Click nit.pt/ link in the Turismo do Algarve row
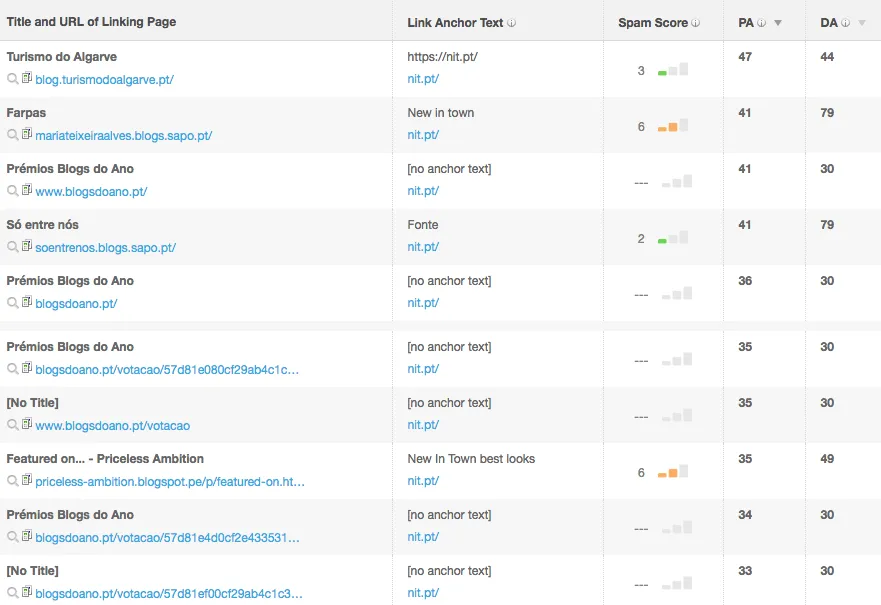Screen dimensions: 881x605 (423, 79)
